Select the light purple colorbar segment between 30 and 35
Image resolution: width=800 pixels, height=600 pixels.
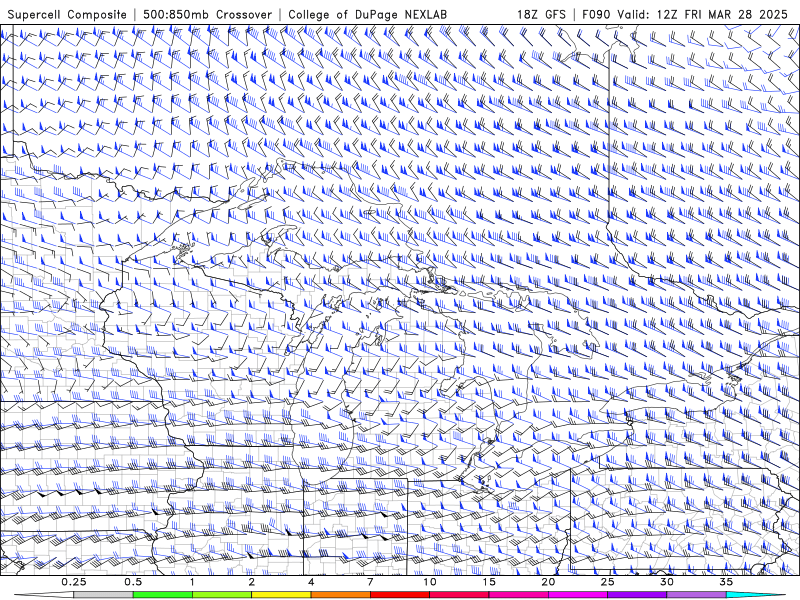coord(696,595)
